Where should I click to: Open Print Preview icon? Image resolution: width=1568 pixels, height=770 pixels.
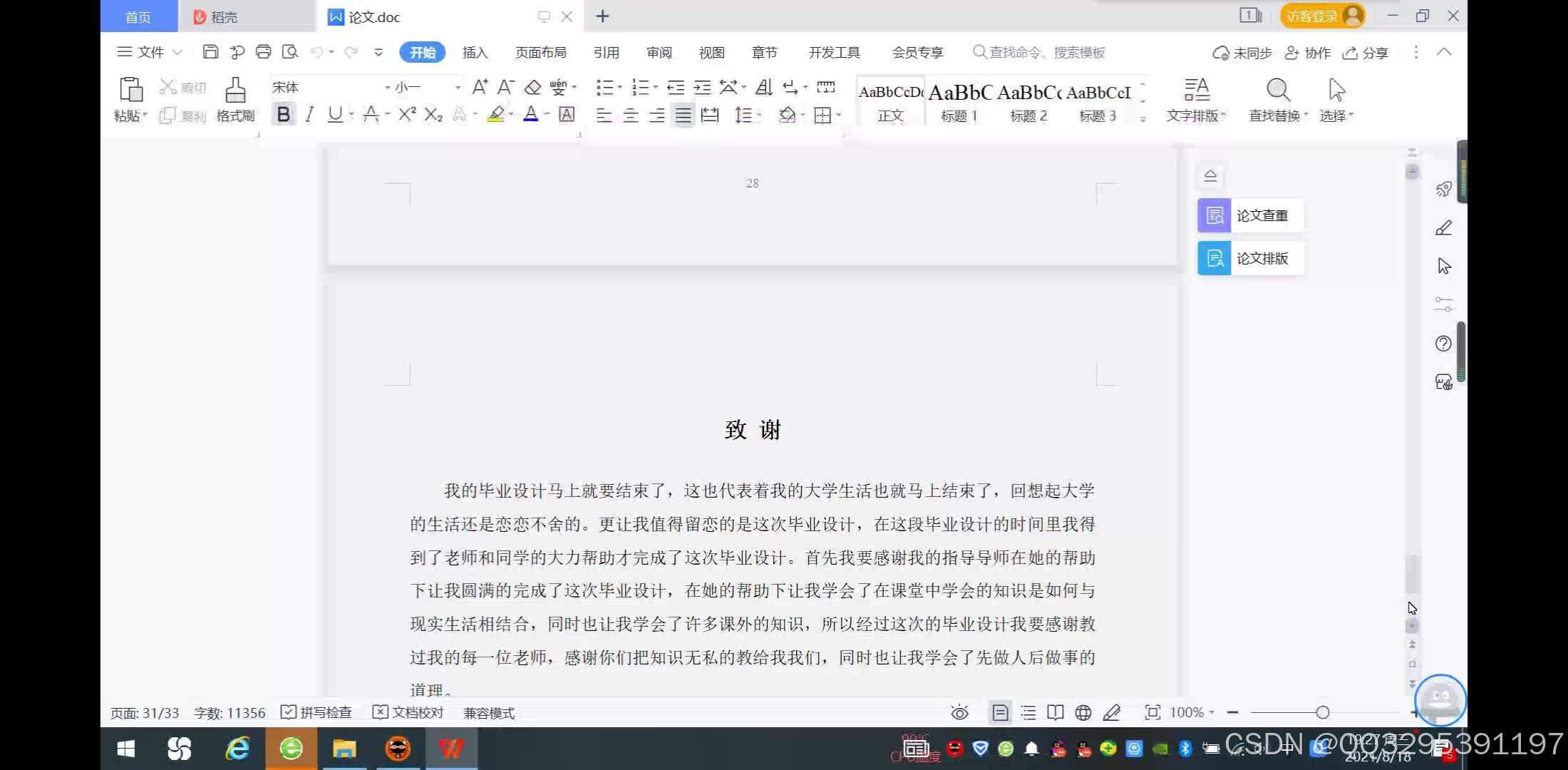tap(289, 52)
